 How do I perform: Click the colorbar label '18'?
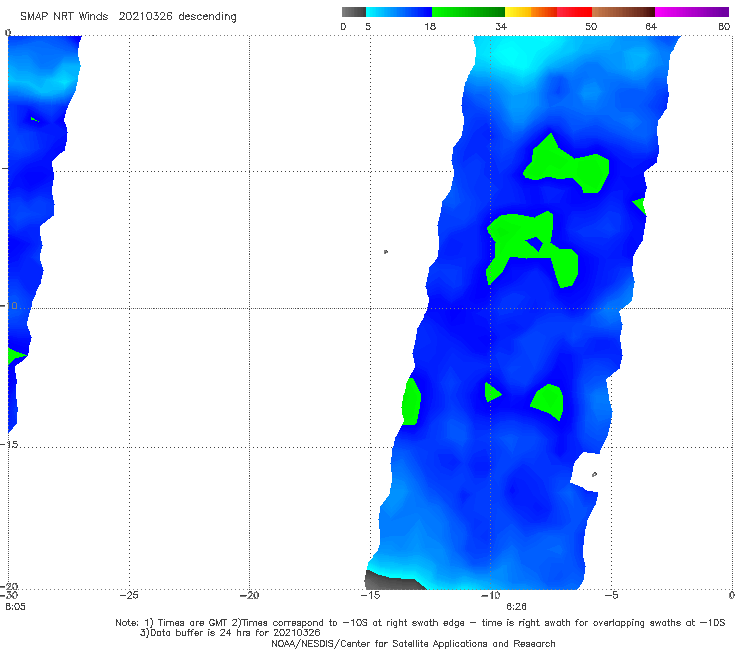[x=430, y=27]
